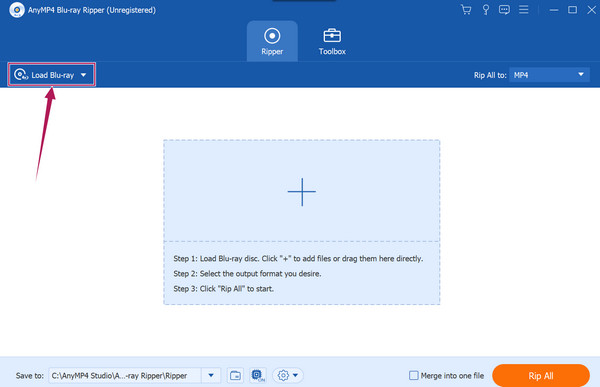Open the Rip All to MP4 dropdown
This screenshot has width=600, height=387.
click(x=549, y=75)
